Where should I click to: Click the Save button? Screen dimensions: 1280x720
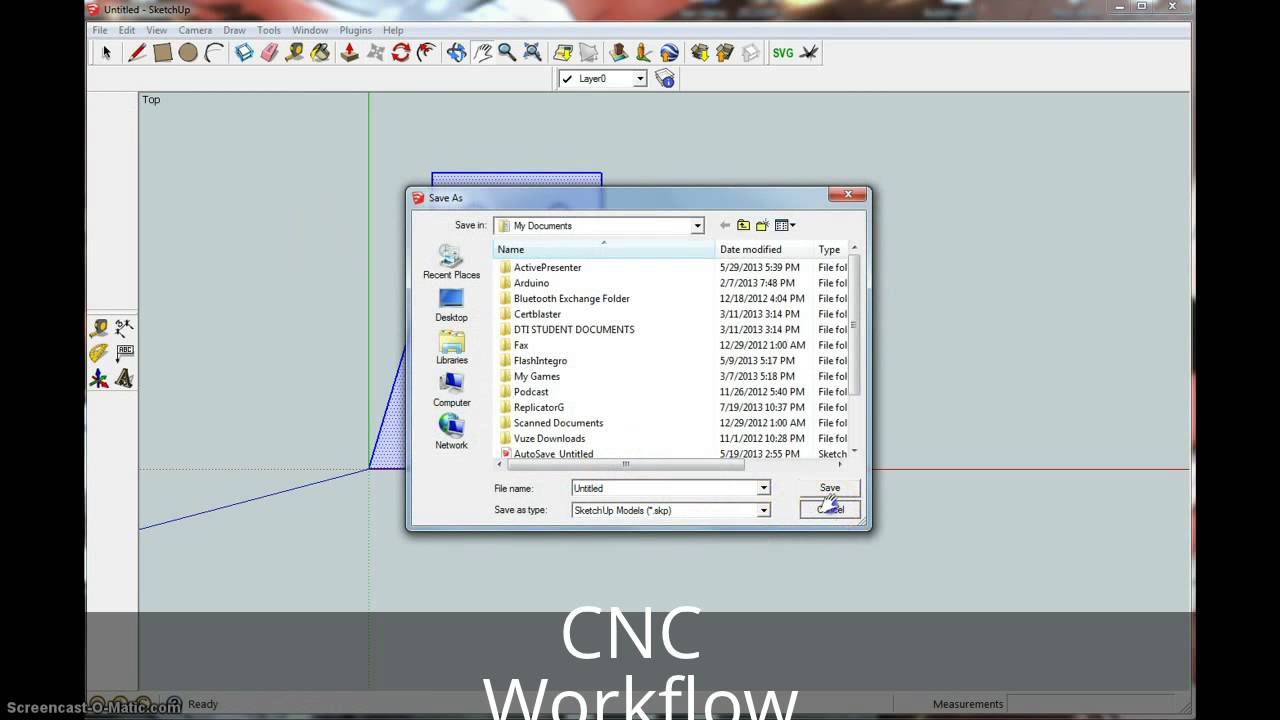point(830,488)
